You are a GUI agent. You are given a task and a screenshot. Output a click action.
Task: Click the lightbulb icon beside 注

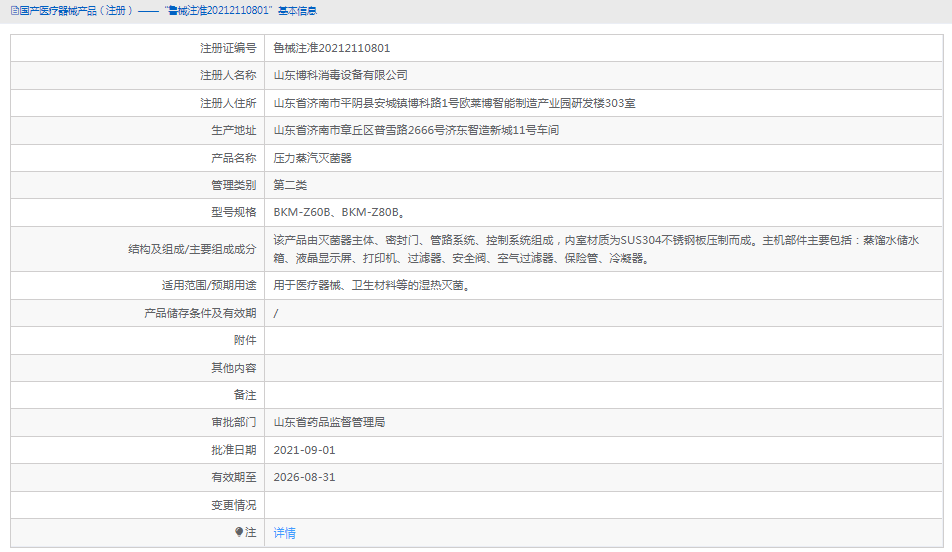(x=239, y=532)
